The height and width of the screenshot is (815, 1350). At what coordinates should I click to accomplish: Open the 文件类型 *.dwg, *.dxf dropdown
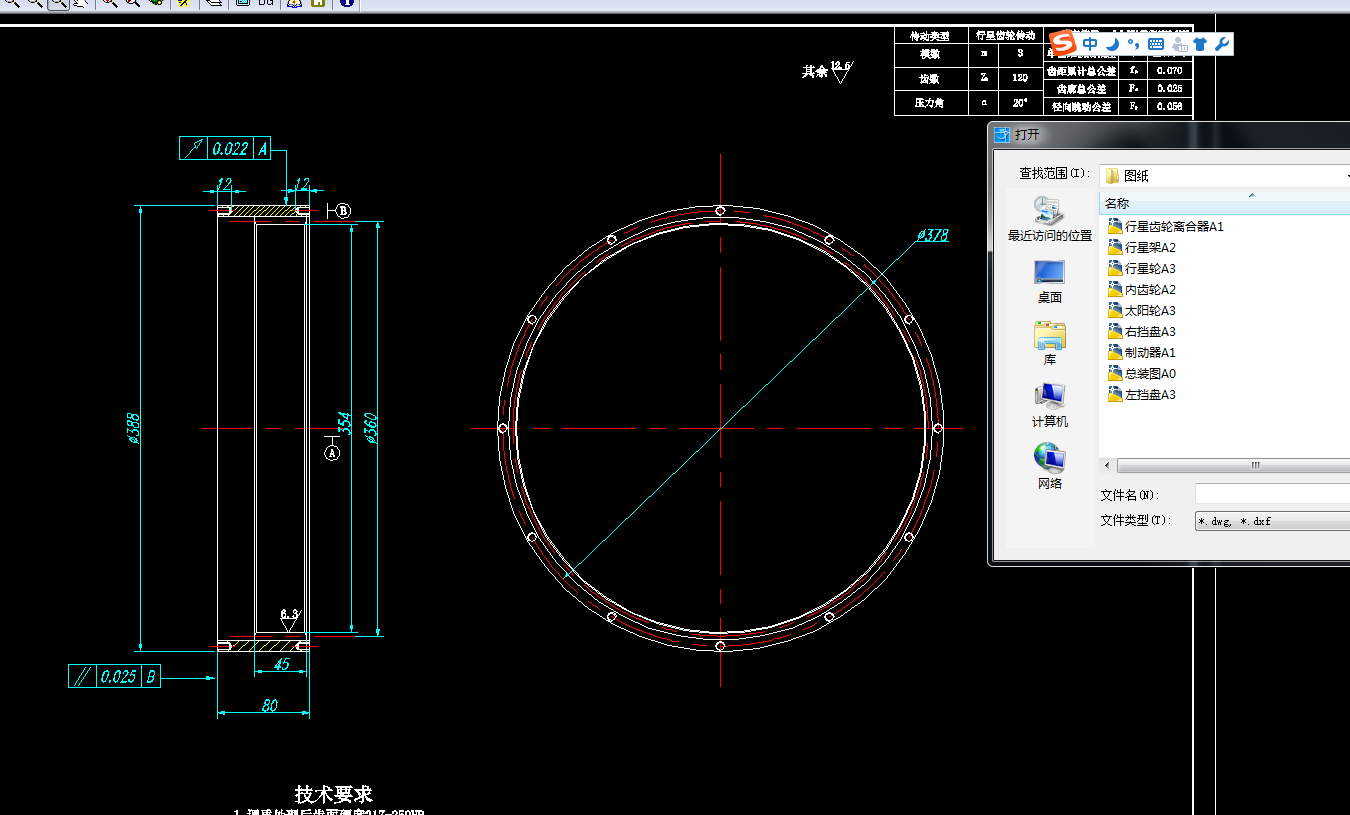tap(1272, 521)
